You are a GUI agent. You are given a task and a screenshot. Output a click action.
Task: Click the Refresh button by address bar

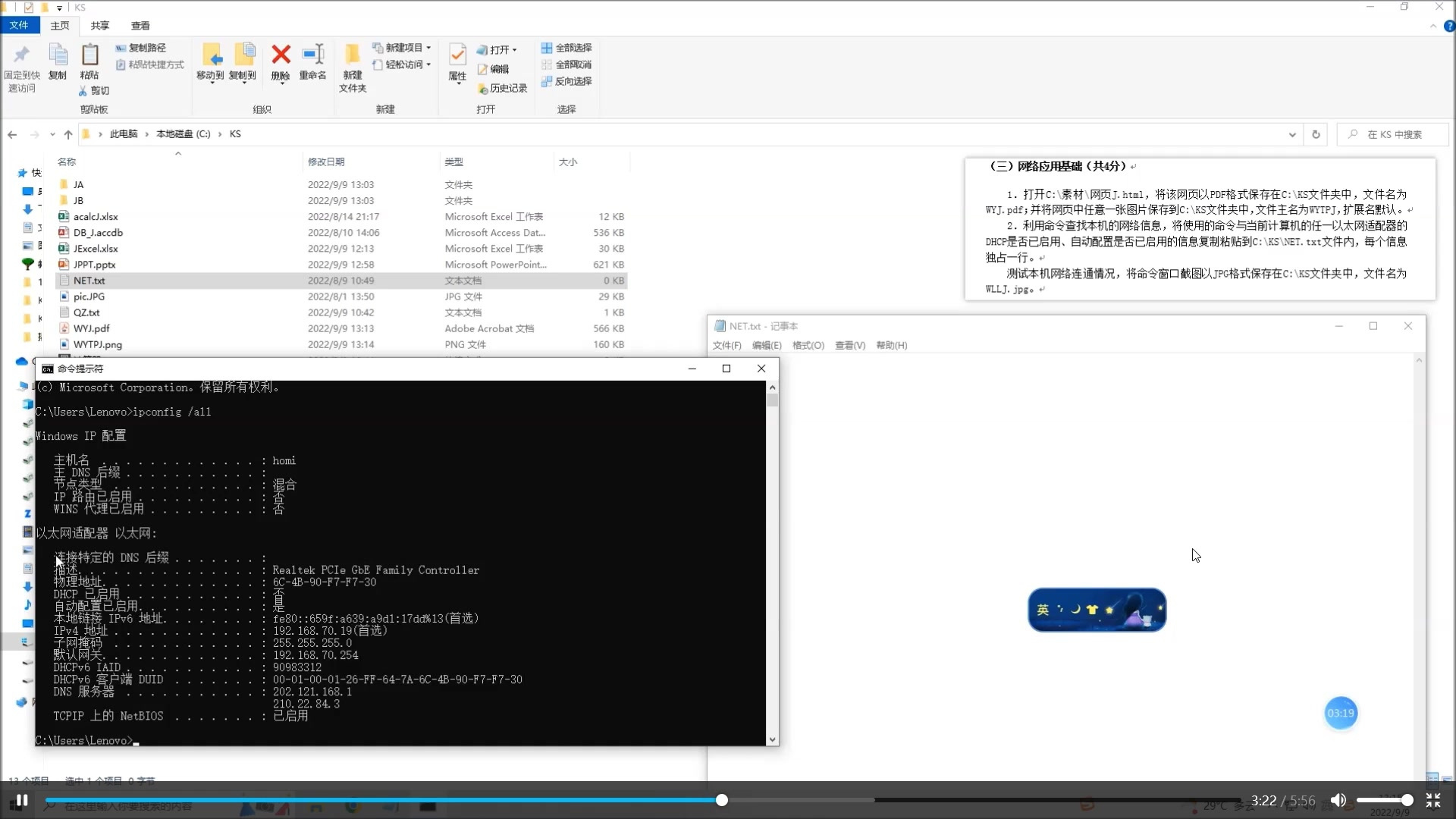coord(1316,134)
